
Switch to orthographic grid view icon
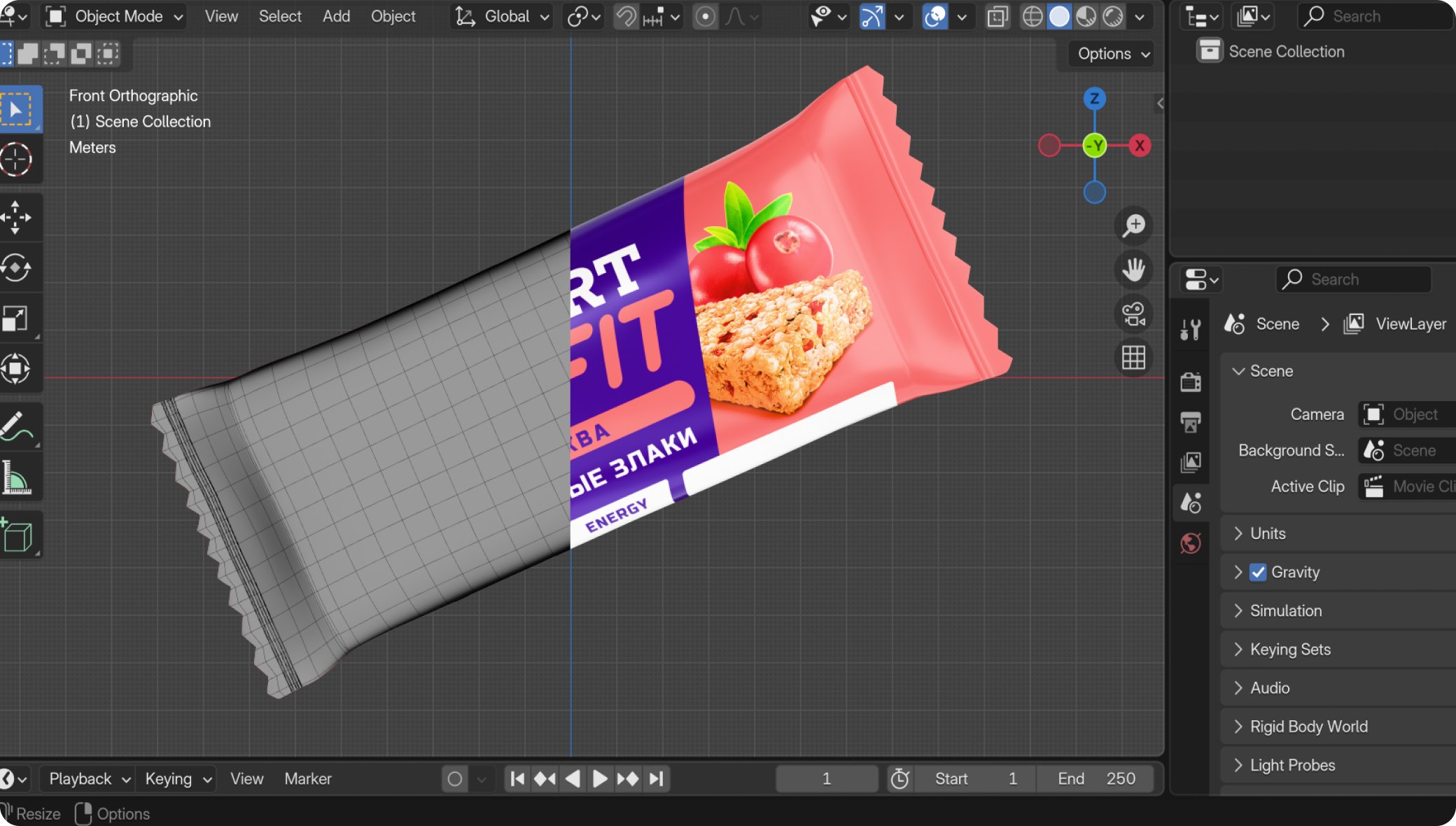coord(1133,358)
